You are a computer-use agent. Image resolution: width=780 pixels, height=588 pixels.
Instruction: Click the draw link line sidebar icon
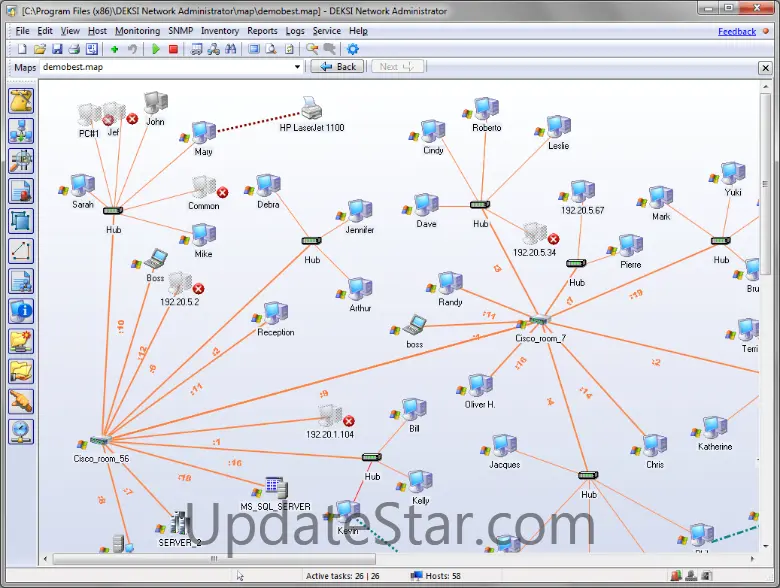[x=21, y=251]
